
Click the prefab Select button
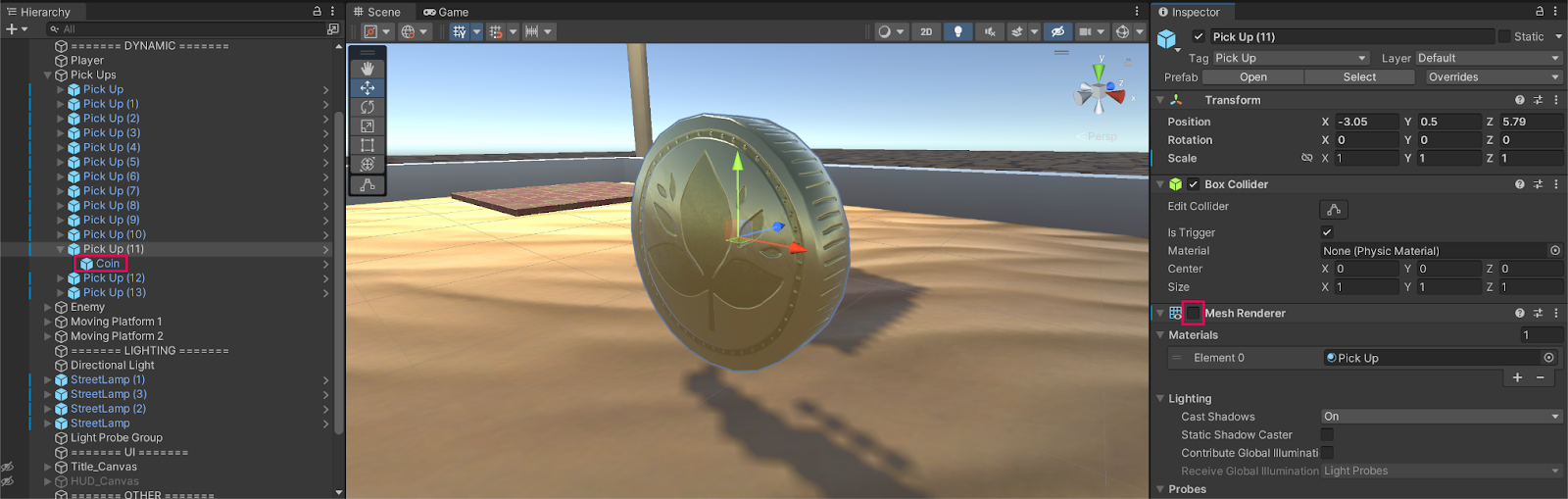[1359, 76]
